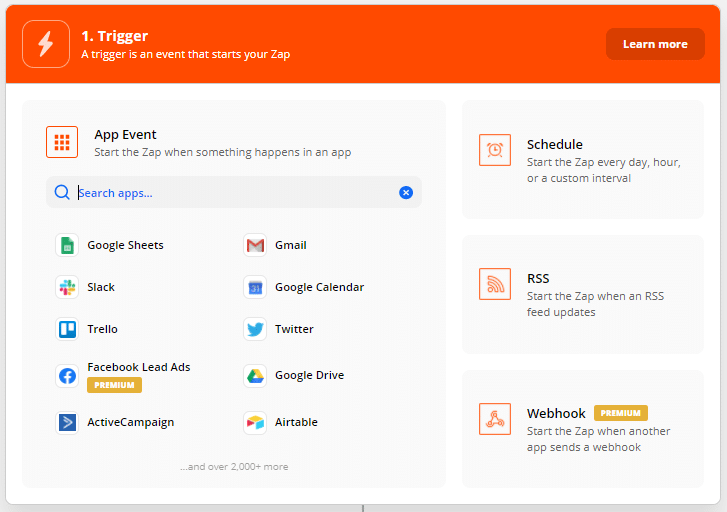Image resolution: width=727 pixels, height=512 pixels.
Task: Choose the RSS feed trigger
Action: [x=583, y=294]
